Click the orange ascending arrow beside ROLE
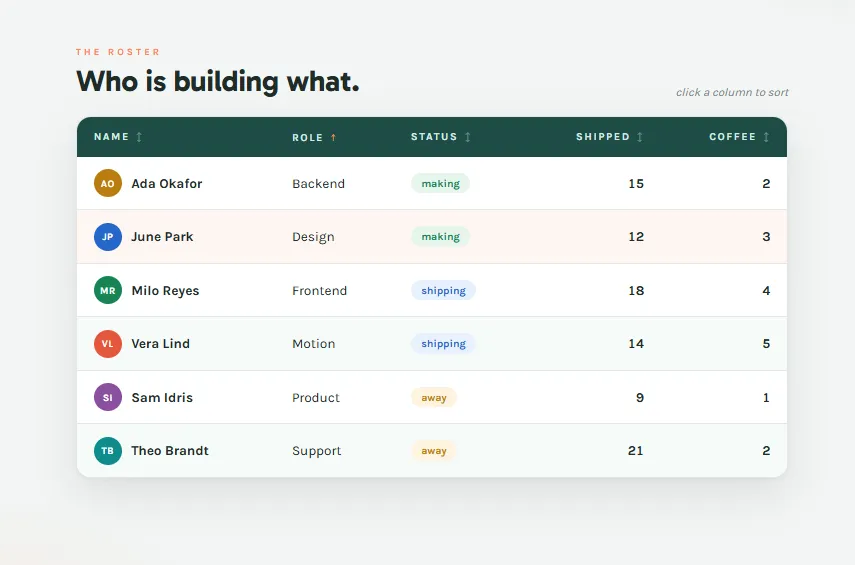The image size is (855, 565). (x=333, y=137)
